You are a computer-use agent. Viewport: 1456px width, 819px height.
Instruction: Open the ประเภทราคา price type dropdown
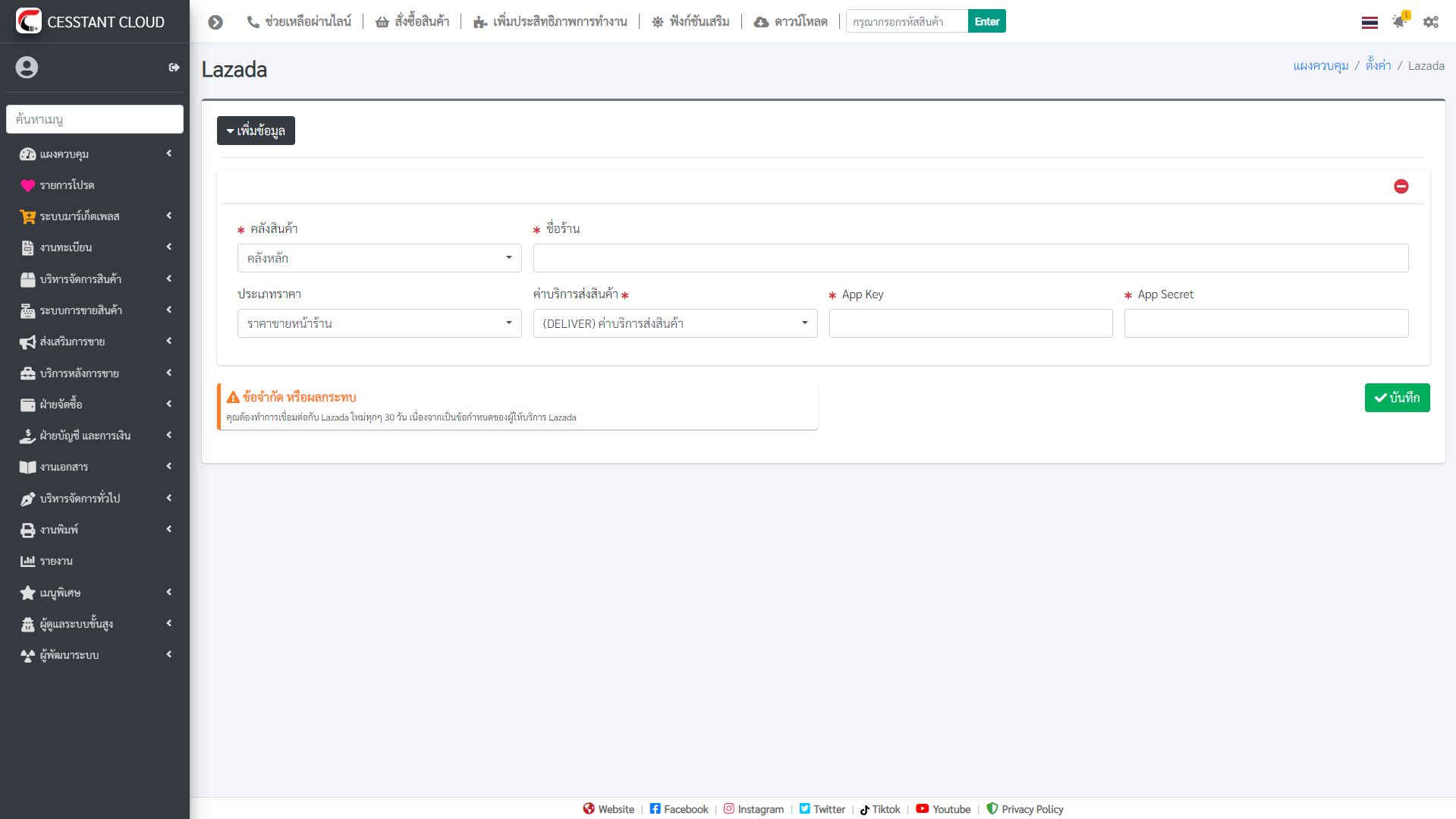pos(379,323)
